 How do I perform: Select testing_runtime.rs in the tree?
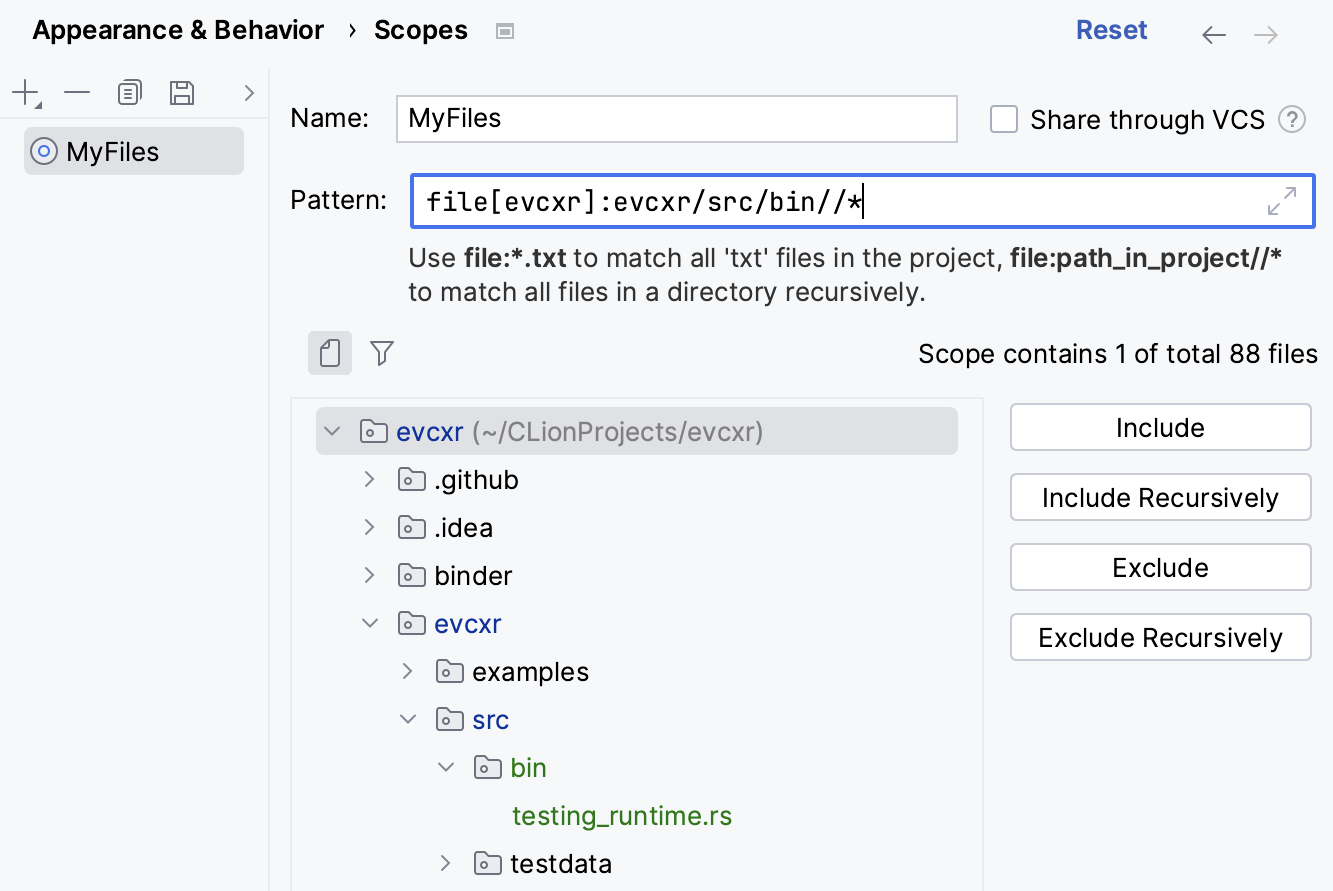click(x=622, y=816)
